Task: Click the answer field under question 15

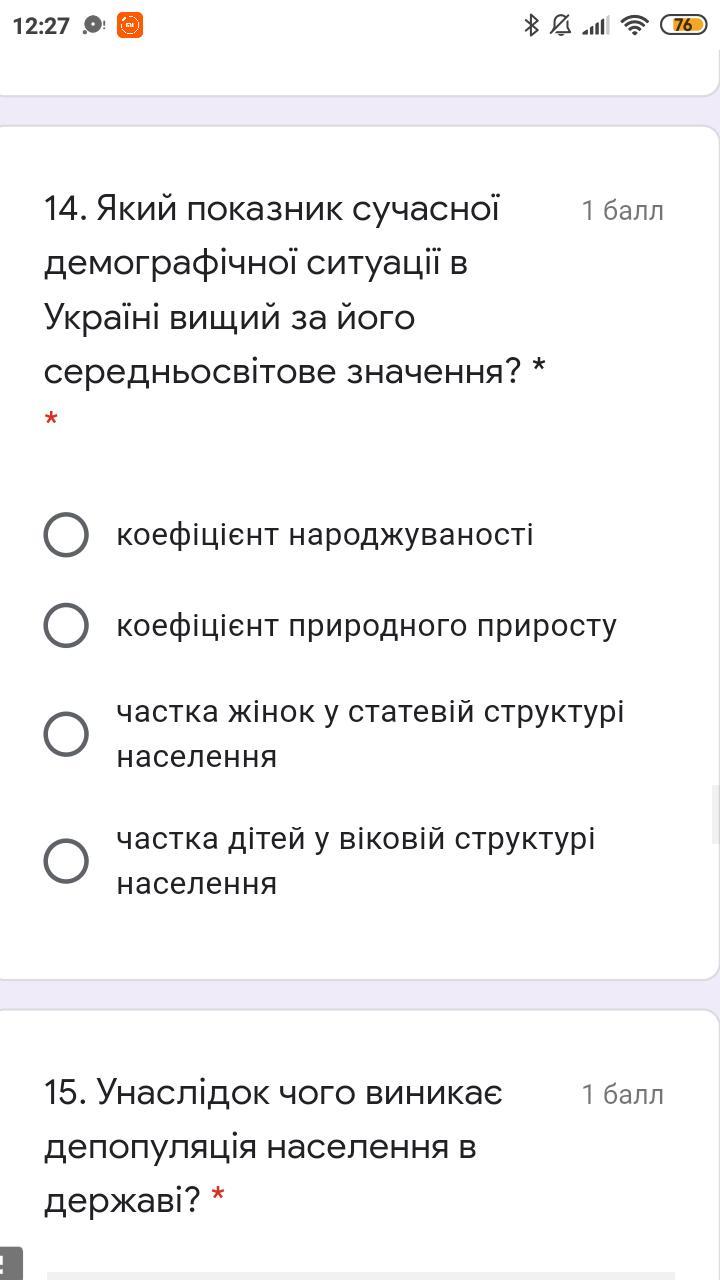Action: [360, 1274]
